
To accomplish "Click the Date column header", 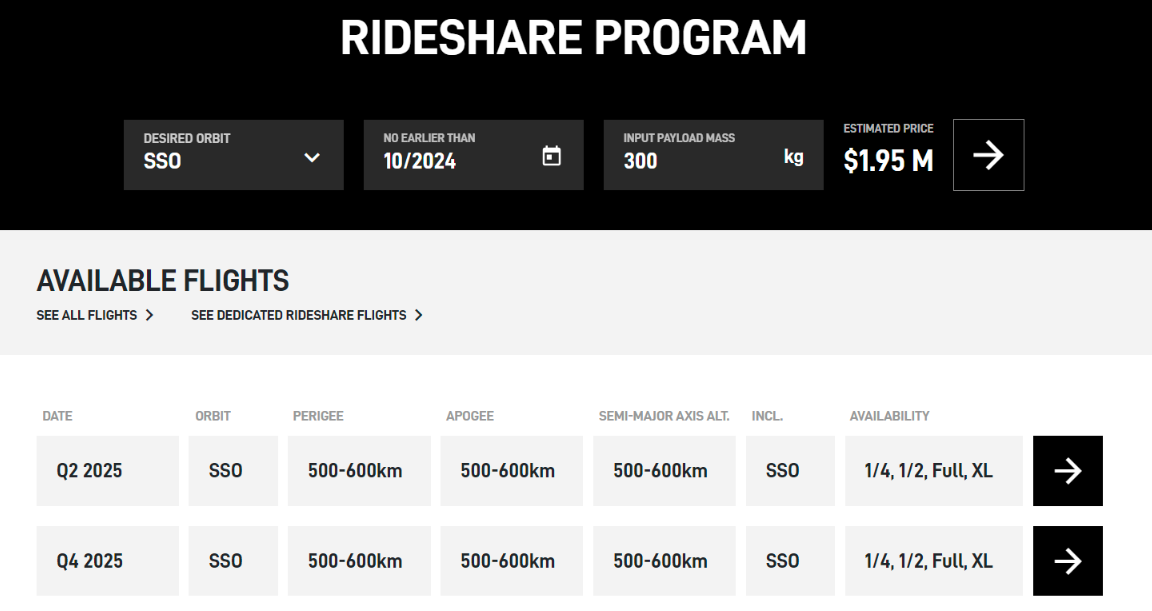I will pos(58,416).
